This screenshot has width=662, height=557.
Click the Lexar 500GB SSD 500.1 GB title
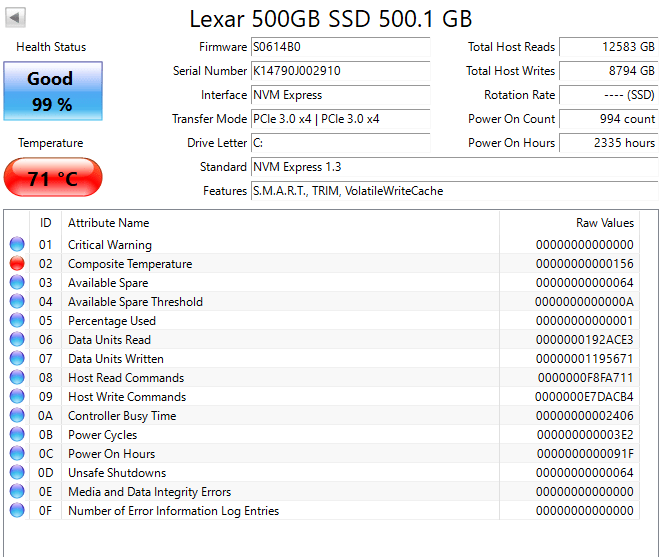click(331, 19)
